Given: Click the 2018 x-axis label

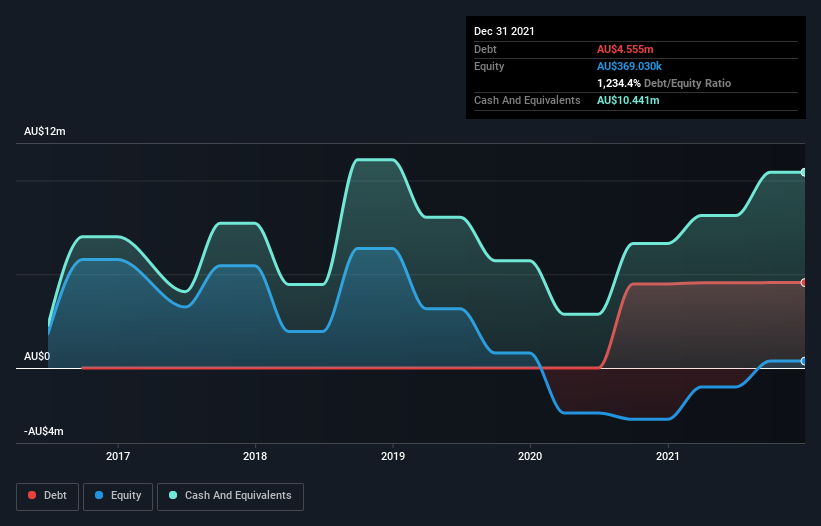Looking at the screenshot, I should [255, 456].
